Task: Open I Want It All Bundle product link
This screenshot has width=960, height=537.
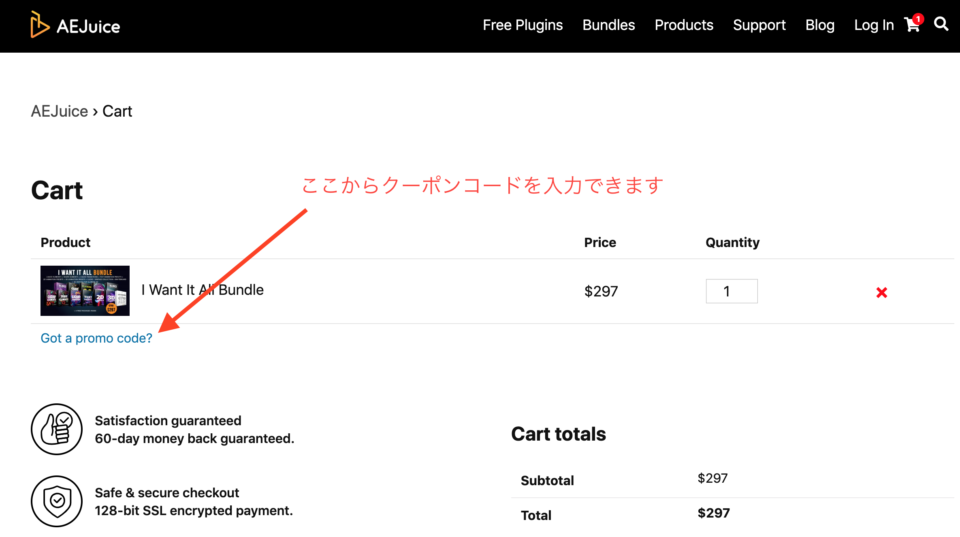Action: [x=203, y=290]
